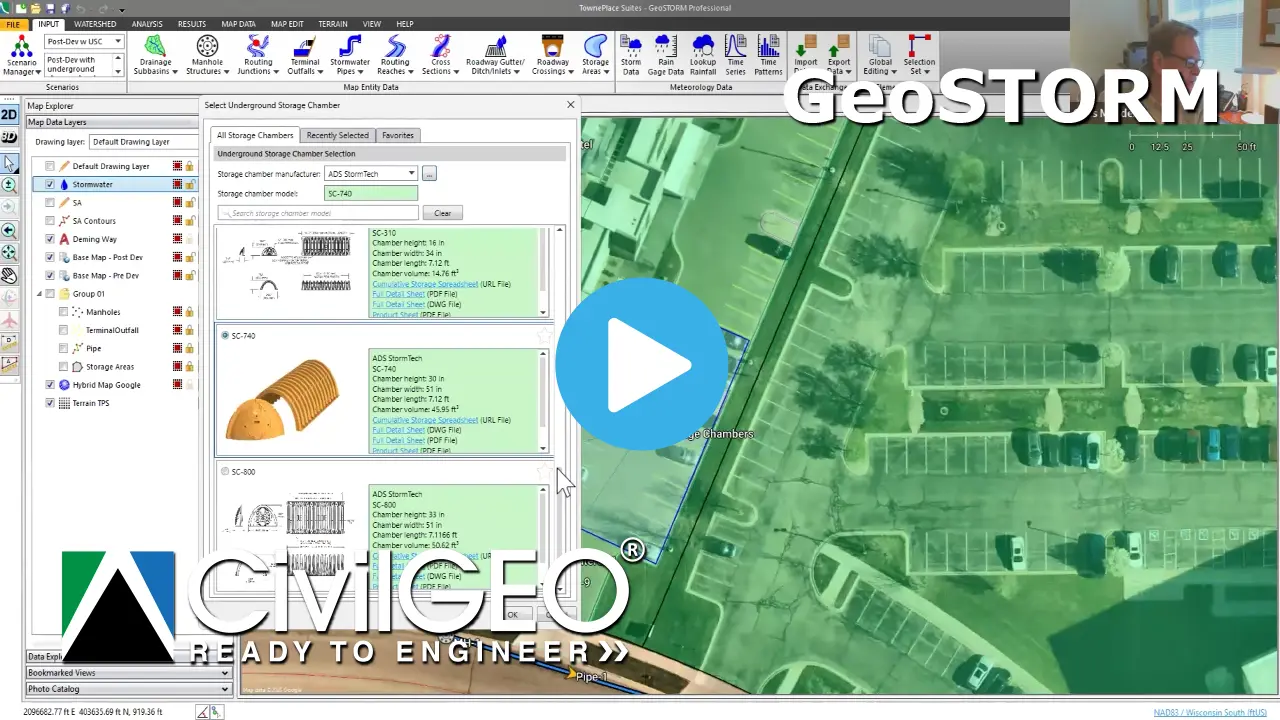Open Routing Reaches tool

395,56
